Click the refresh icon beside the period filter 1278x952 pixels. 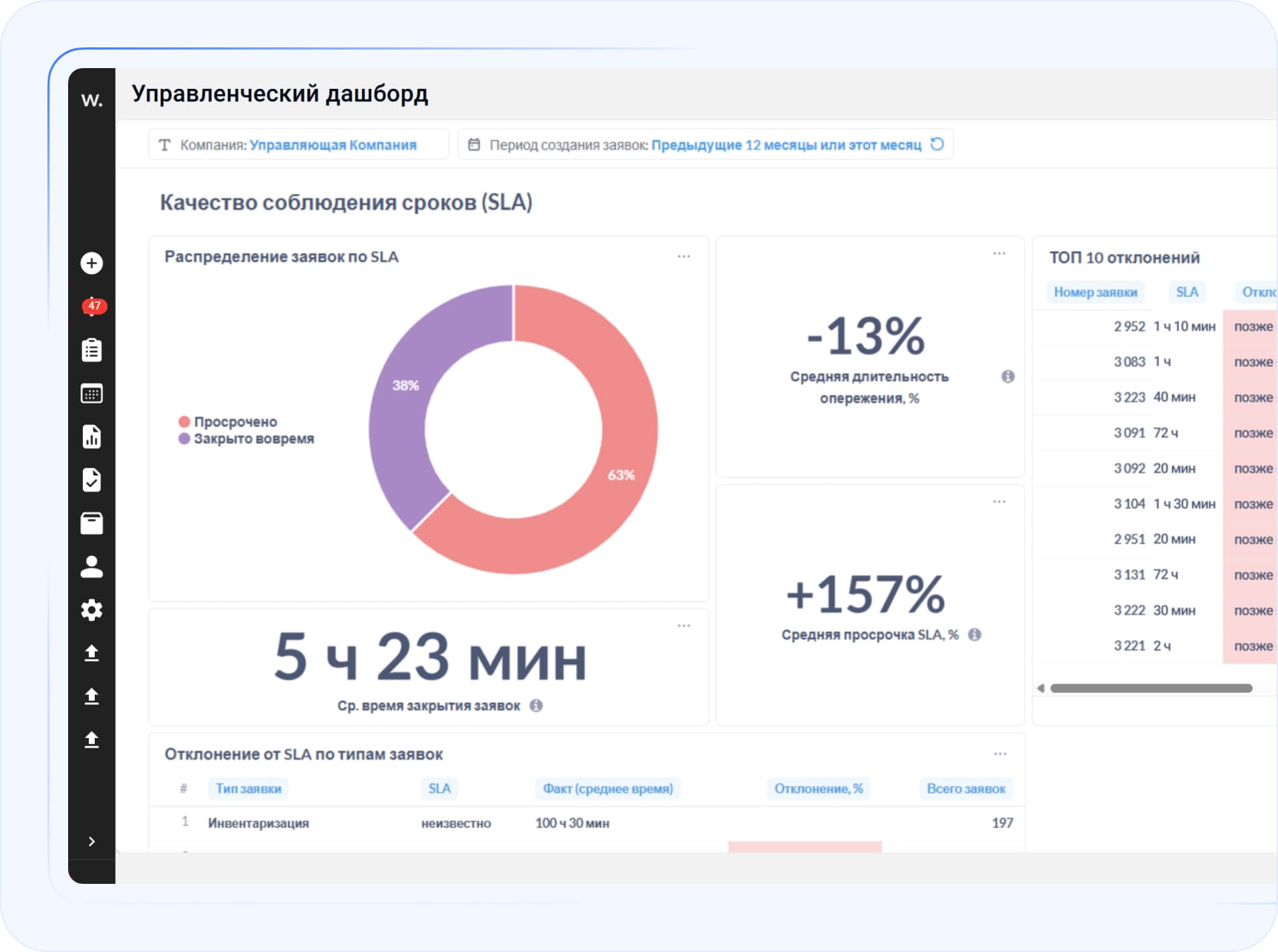tap(937, 144)
